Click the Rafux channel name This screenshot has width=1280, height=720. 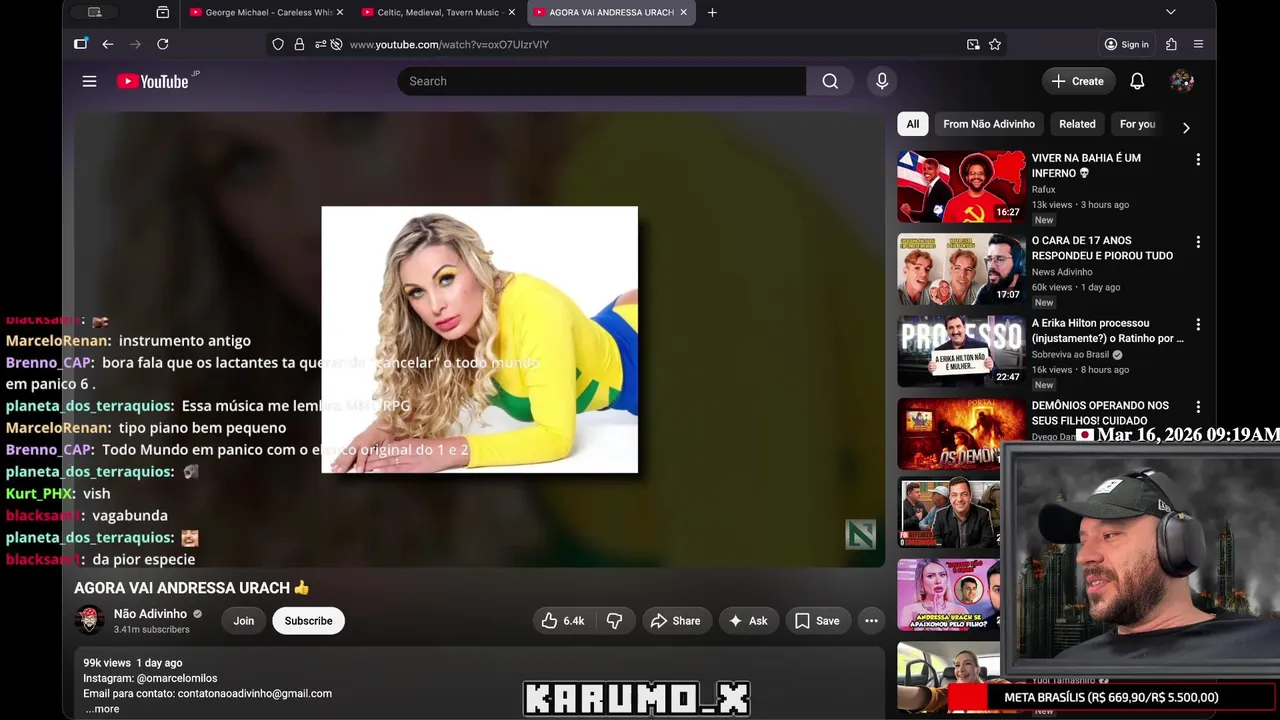1043,189
